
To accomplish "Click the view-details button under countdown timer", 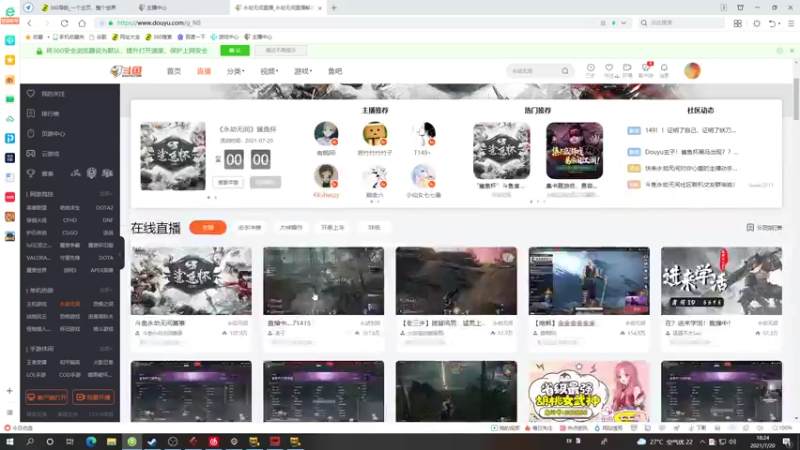I will (228, 182).
